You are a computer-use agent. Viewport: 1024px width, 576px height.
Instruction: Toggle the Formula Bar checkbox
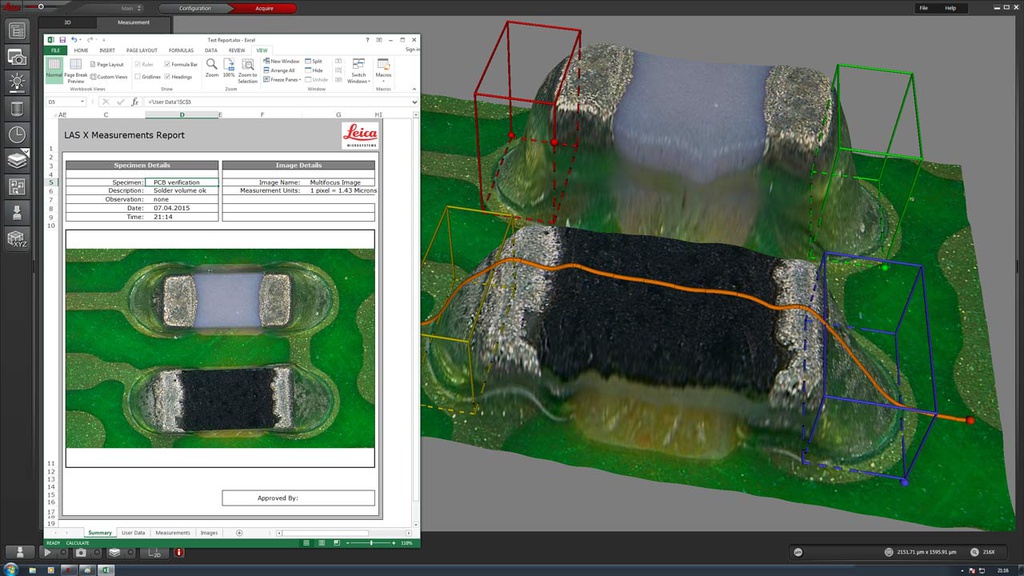coord(167,64)
